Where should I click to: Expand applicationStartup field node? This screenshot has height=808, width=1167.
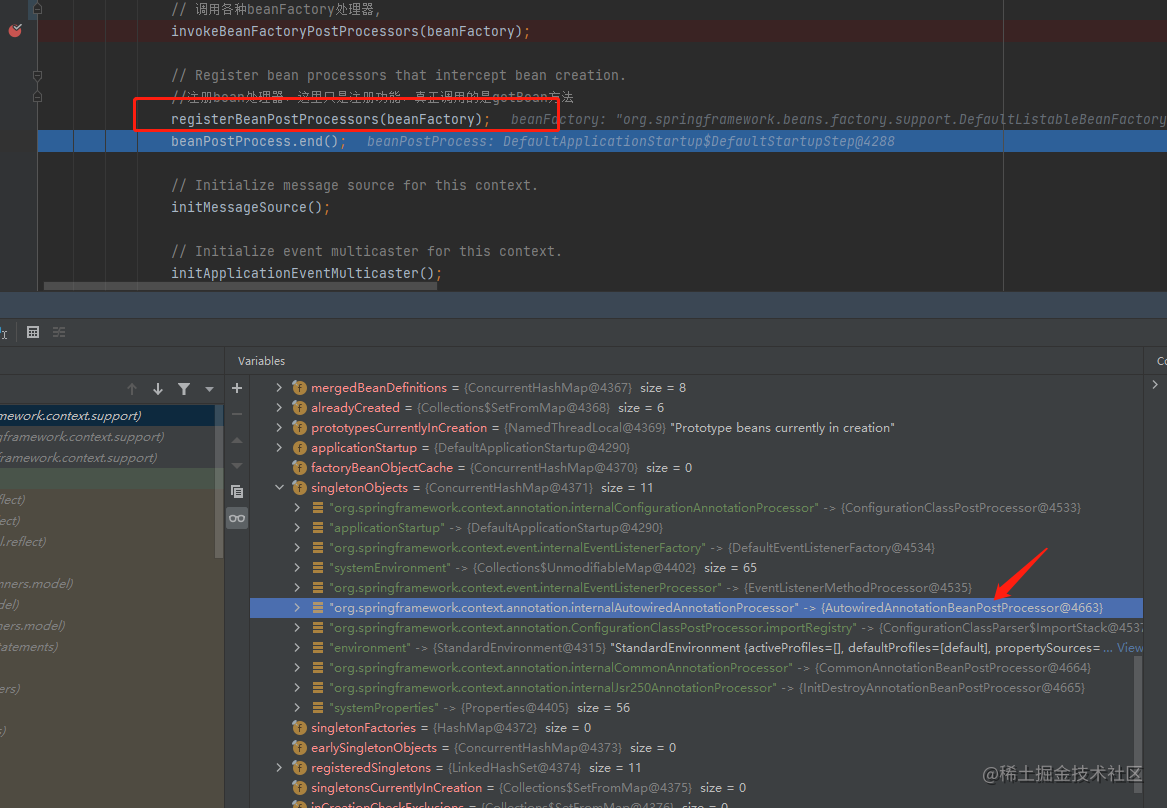[279, 448]
